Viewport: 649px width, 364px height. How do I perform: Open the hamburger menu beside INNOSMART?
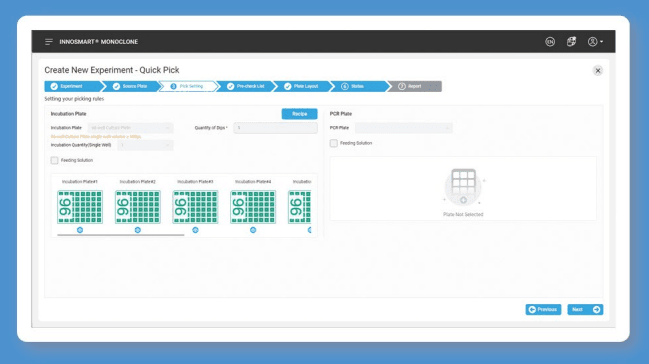[49, 42]
